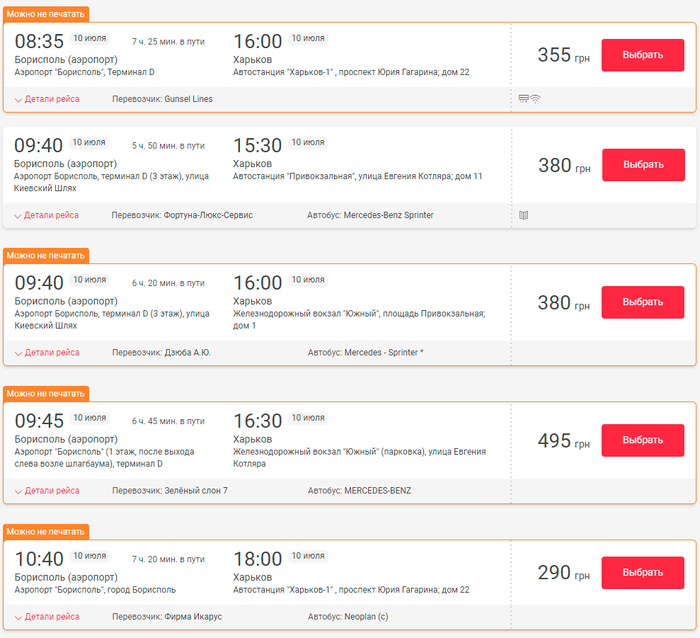This screenshot has height=638, width=700.
Task: Click Можно не печатать badge on Дзюба trip
Action: [x=46, y=255]
